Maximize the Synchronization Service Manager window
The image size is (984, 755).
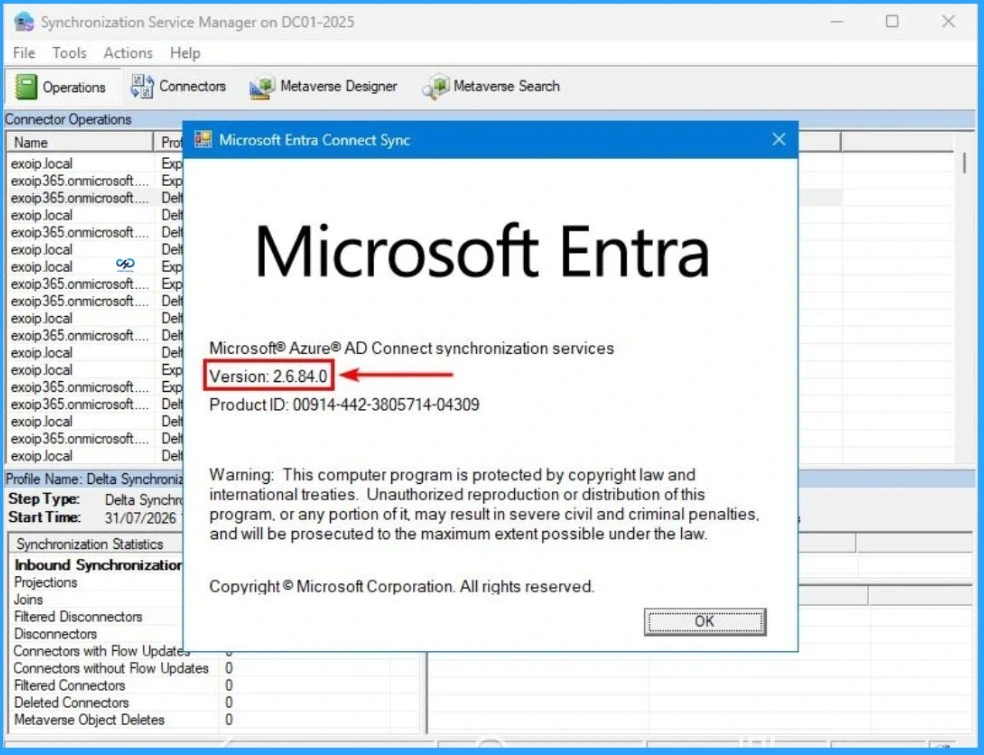892,21
